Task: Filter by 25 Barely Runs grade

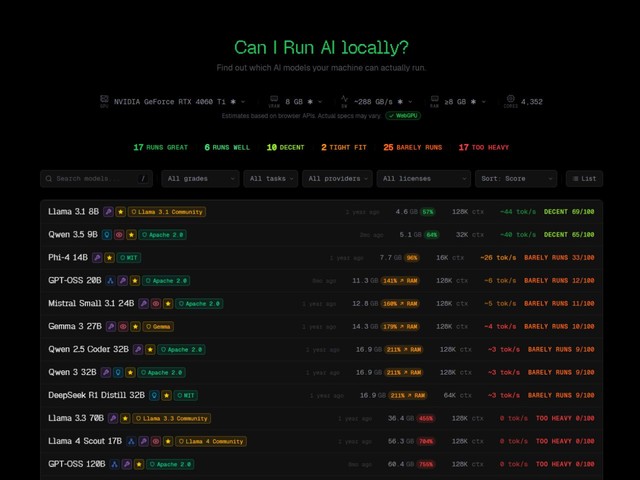Action: [x=413, y=147]
